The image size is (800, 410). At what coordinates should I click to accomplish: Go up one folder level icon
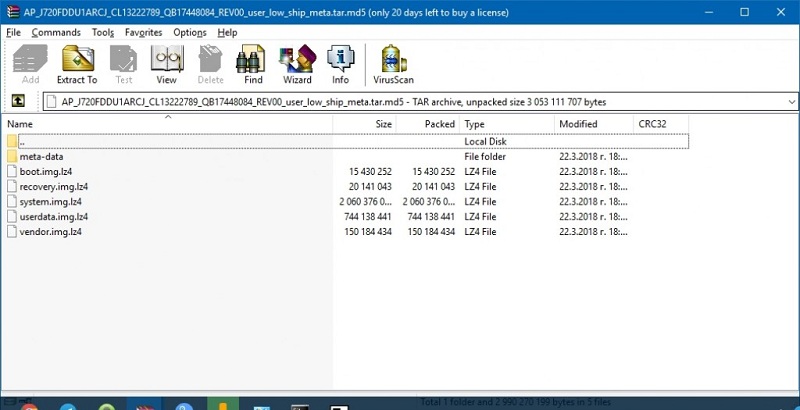[x=17, y=102]
